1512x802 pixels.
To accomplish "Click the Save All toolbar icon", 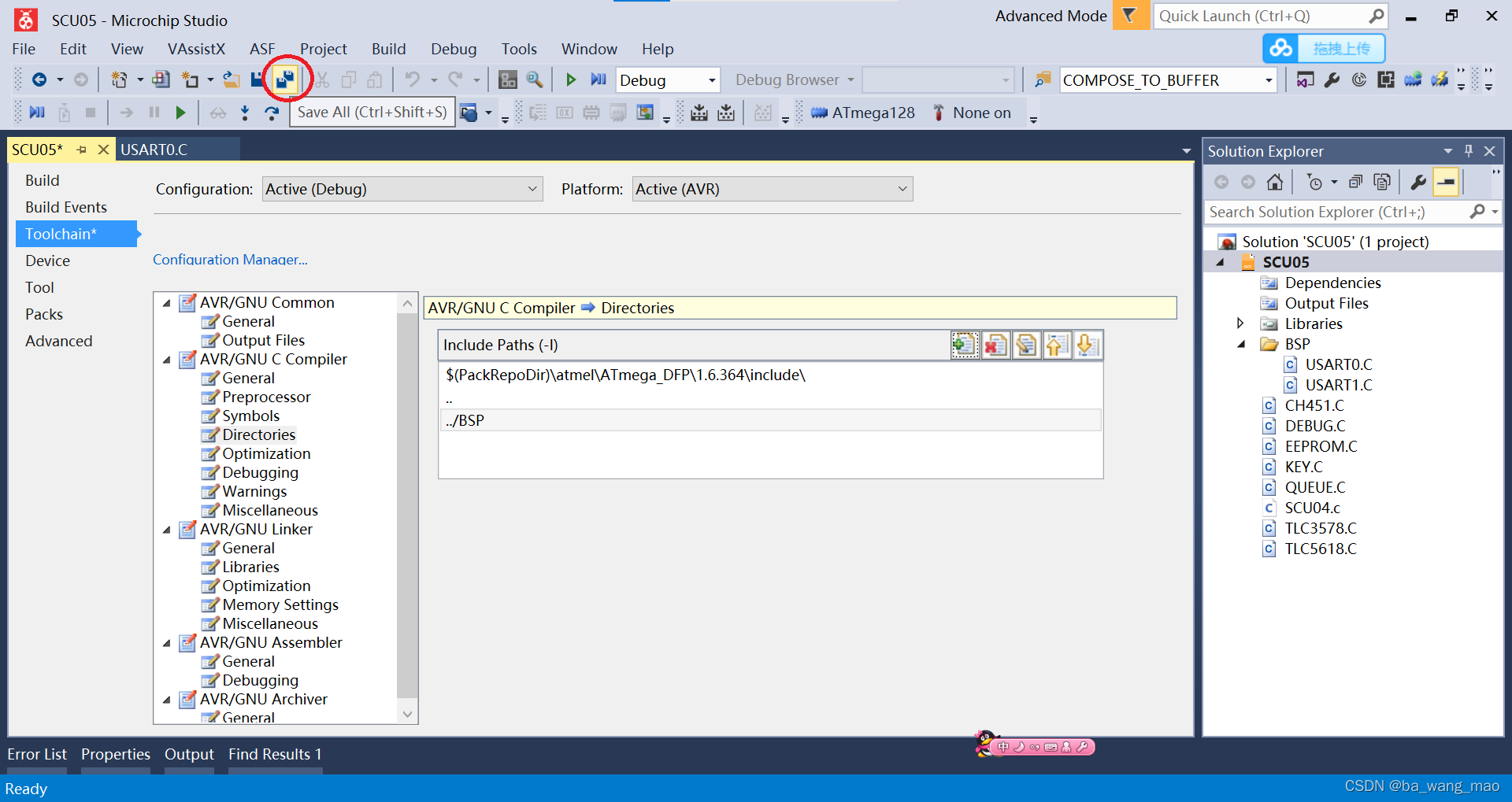I will coord(285,79).
